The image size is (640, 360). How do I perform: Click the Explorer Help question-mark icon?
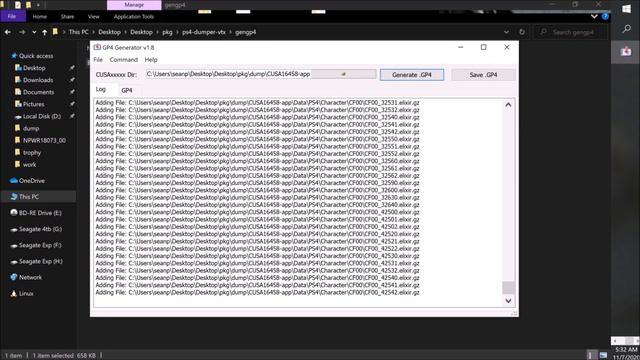(x=605, y=16)
